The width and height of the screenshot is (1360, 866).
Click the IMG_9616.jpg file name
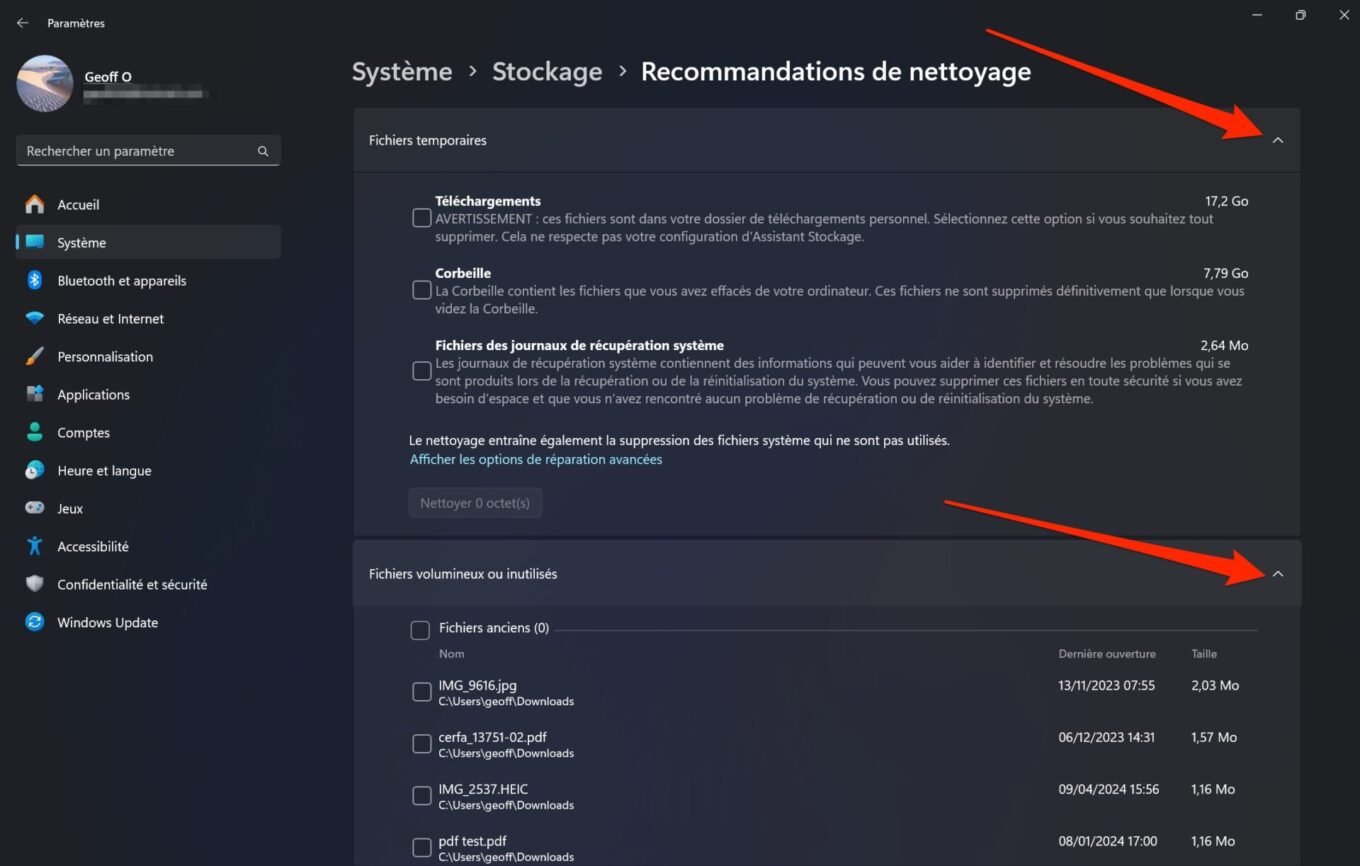point(478,685)
